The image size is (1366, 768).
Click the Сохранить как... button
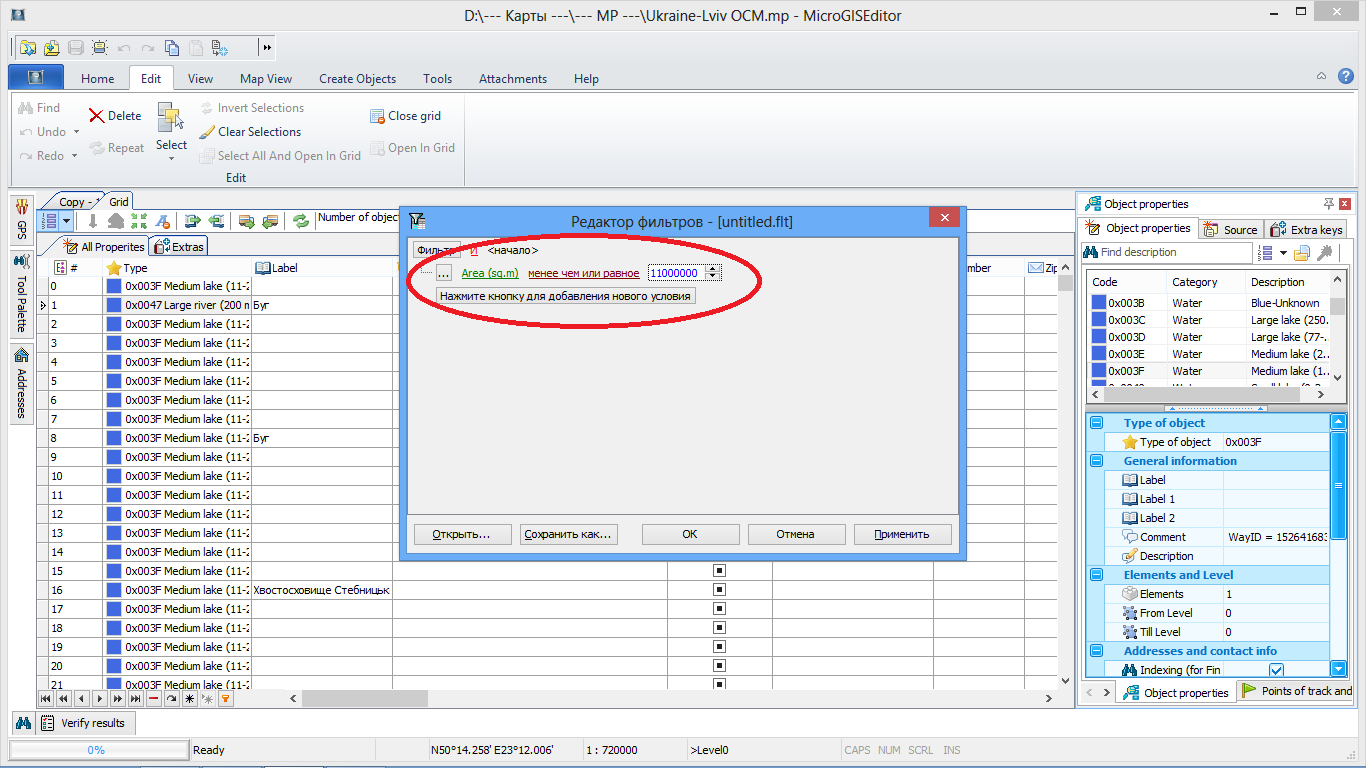click(x=567, y=534)
